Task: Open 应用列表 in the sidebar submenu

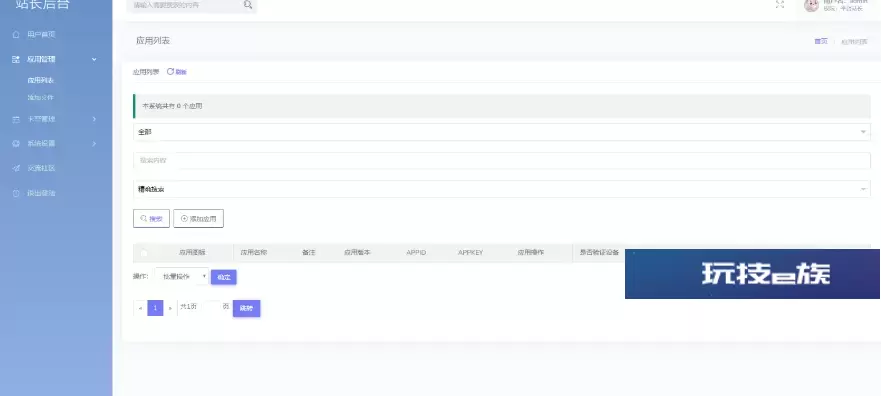Action: [40, 80]
